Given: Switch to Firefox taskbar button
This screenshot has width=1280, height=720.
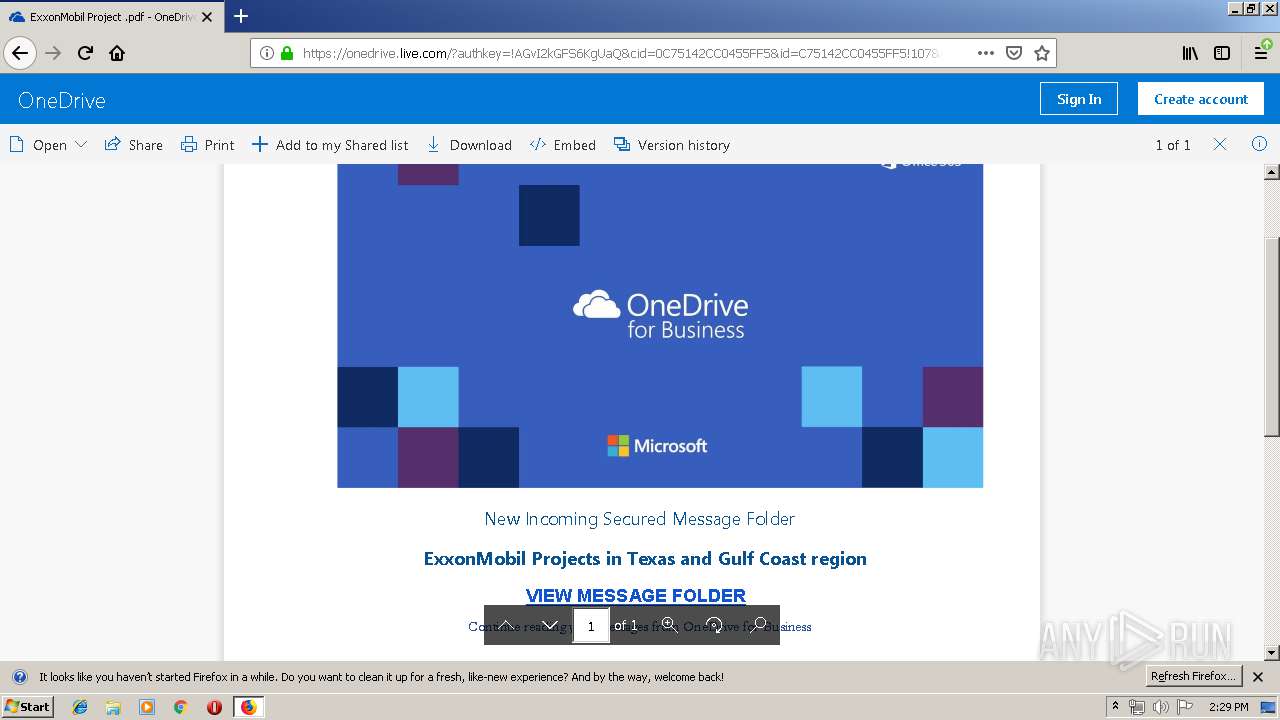Looking at the screenshot, I should pyautogui.click(x=248, y=707).
